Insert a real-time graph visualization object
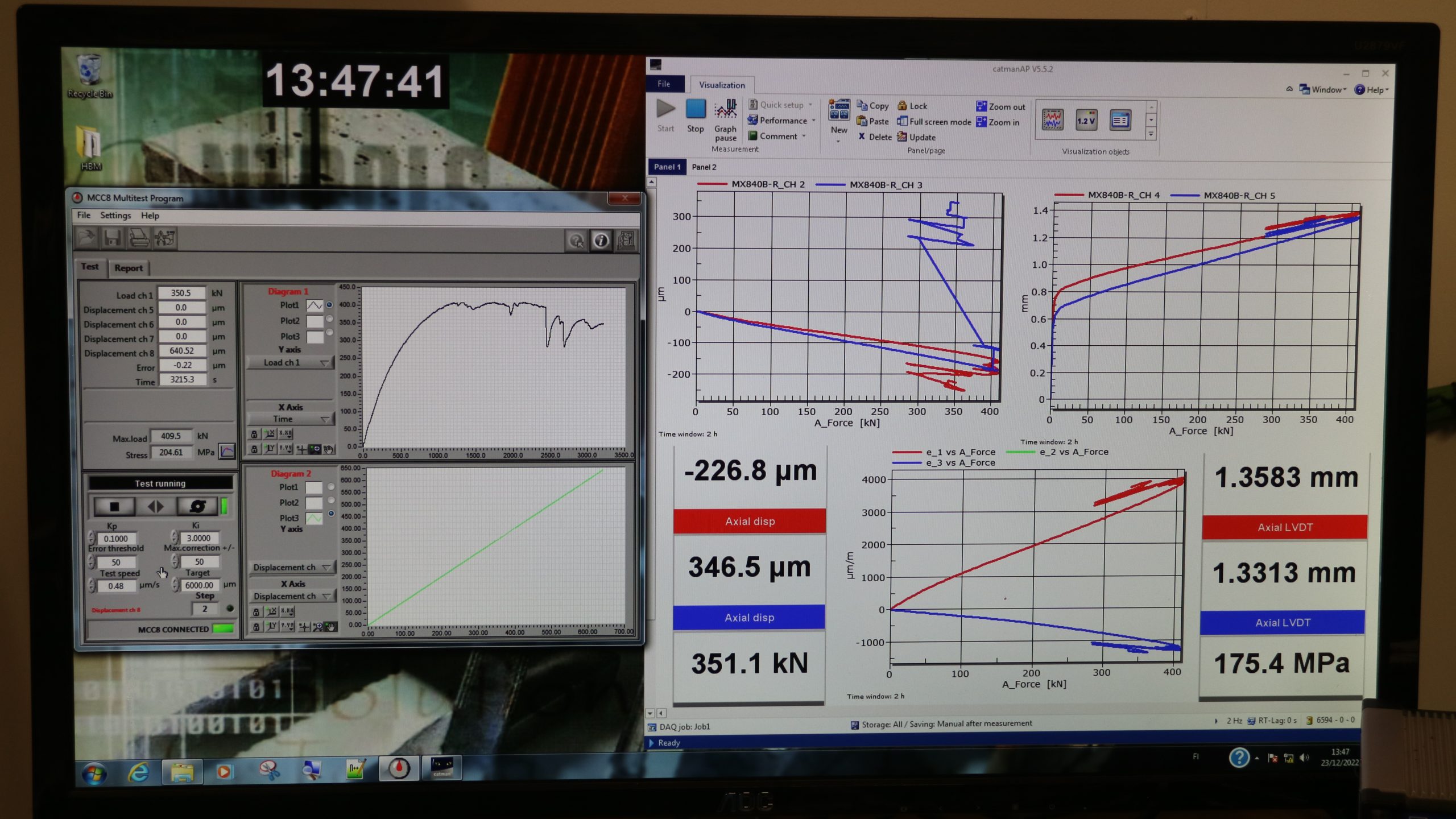 pyautogui.click(x=1052, y=120)
